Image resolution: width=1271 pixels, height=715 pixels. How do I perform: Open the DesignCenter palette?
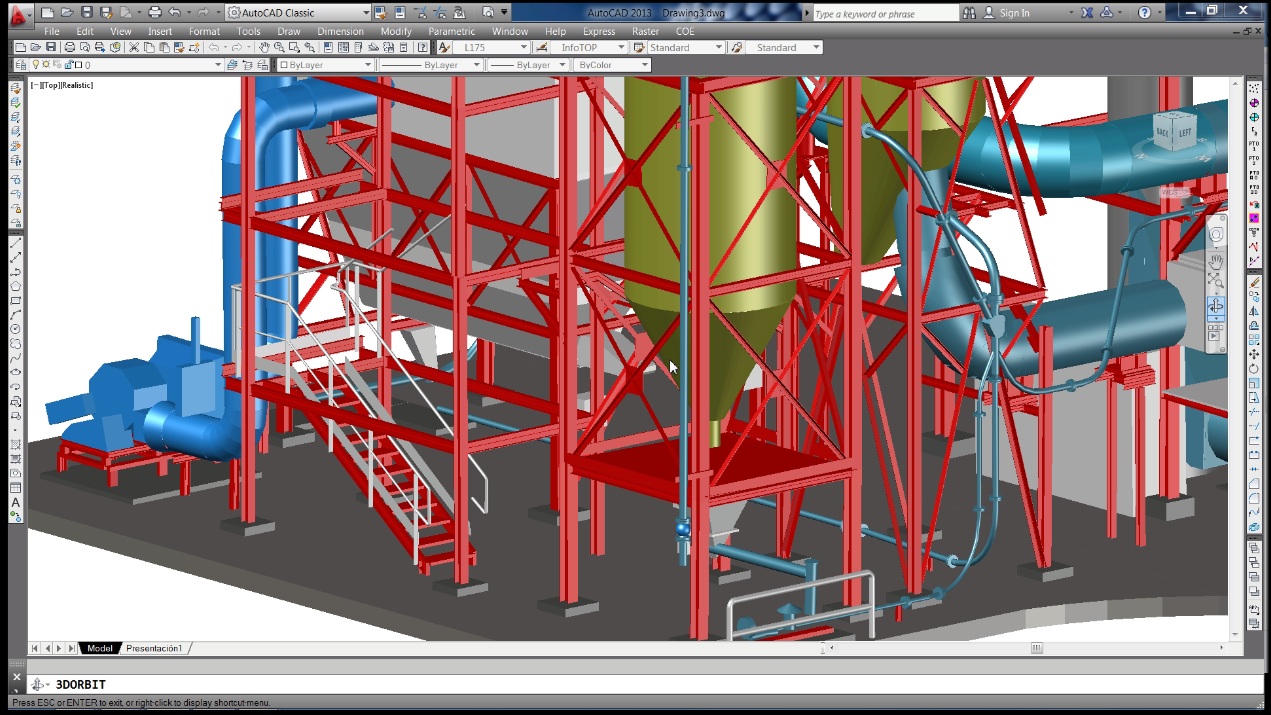tap(343, 47)
